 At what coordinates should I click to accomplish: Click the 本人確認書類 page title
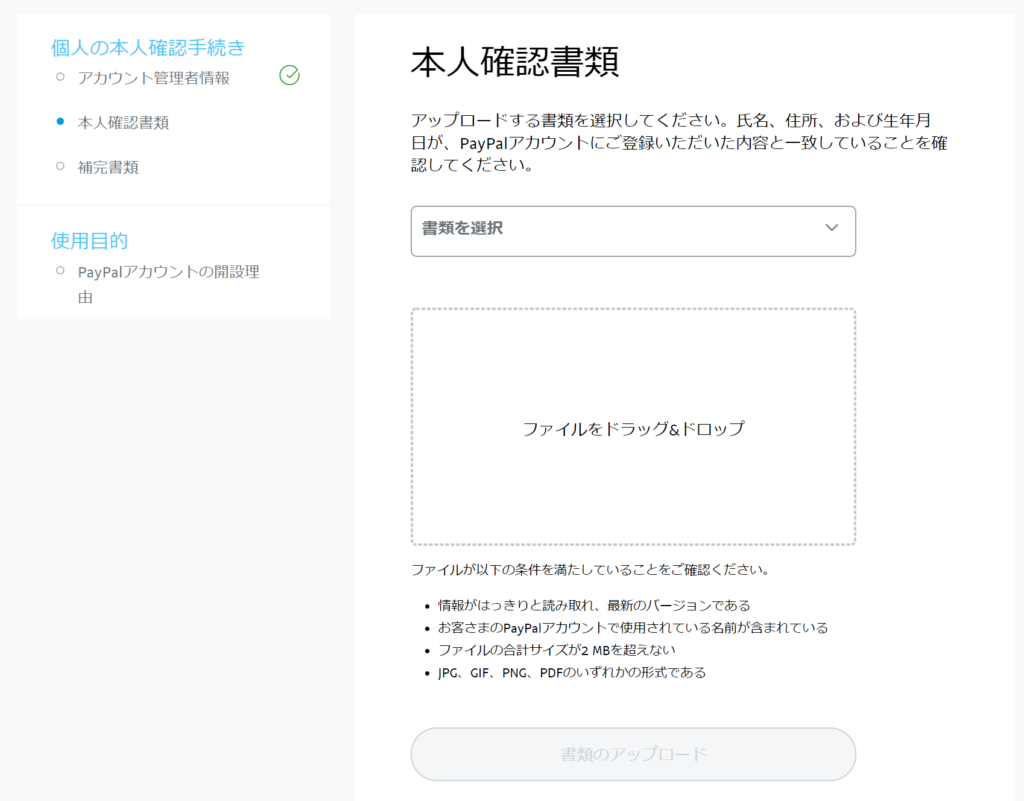(x=514, y=61)
